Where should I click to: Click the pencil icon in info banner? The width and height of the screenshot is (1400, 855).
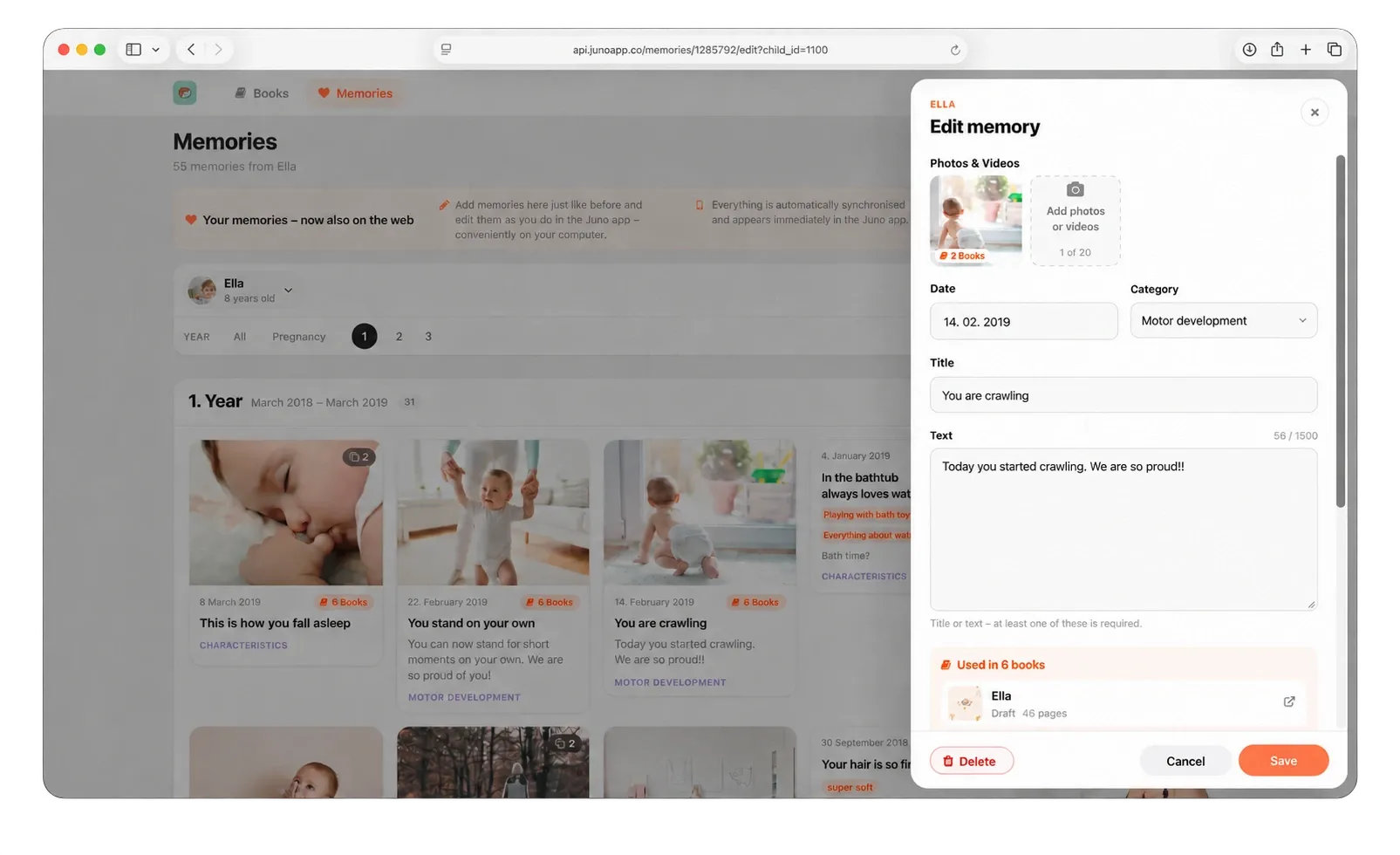coord(444,205)
